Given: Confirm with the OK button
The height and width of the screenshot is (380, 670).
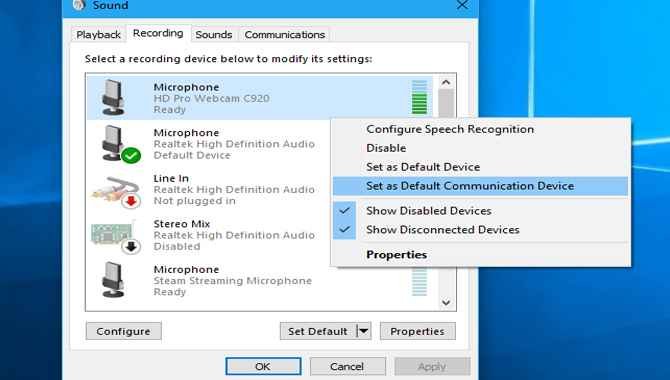Looking at the screenshot, I should pyautogui.click(x=263, y=366).
